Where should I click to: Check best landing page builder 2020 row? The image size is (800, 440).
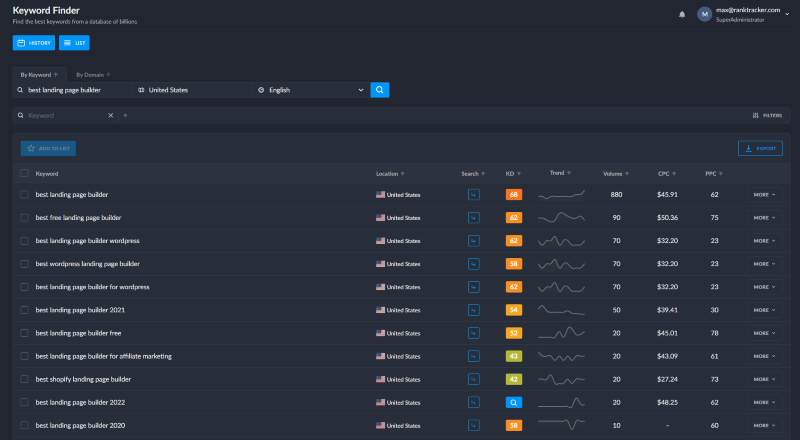tap(24, 425)
